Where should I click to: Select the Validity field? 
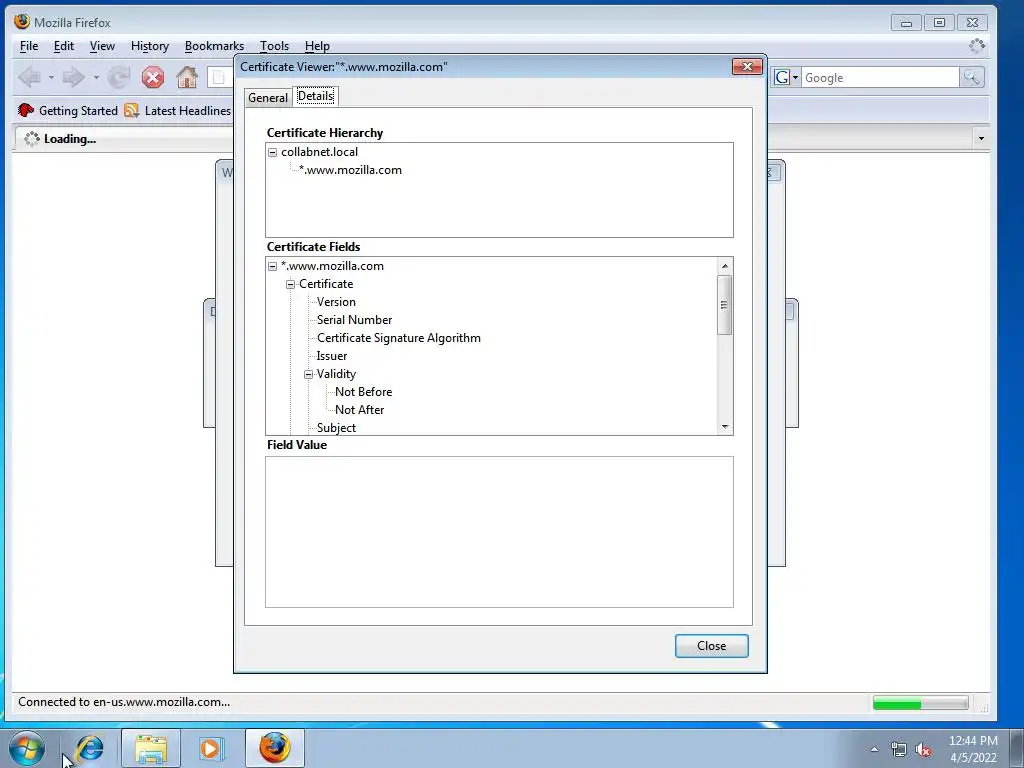click(336, 374)
